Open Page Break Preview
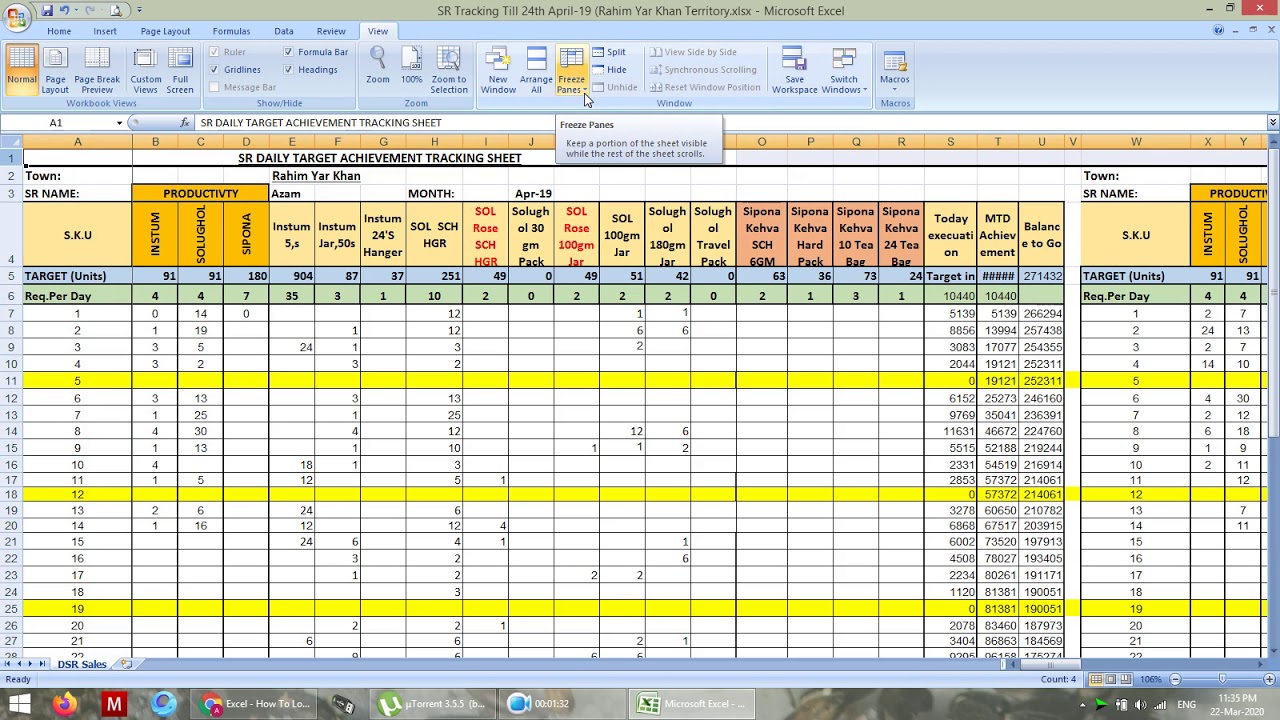Viewport: 1280px width, 720px height. coord(97,70)
